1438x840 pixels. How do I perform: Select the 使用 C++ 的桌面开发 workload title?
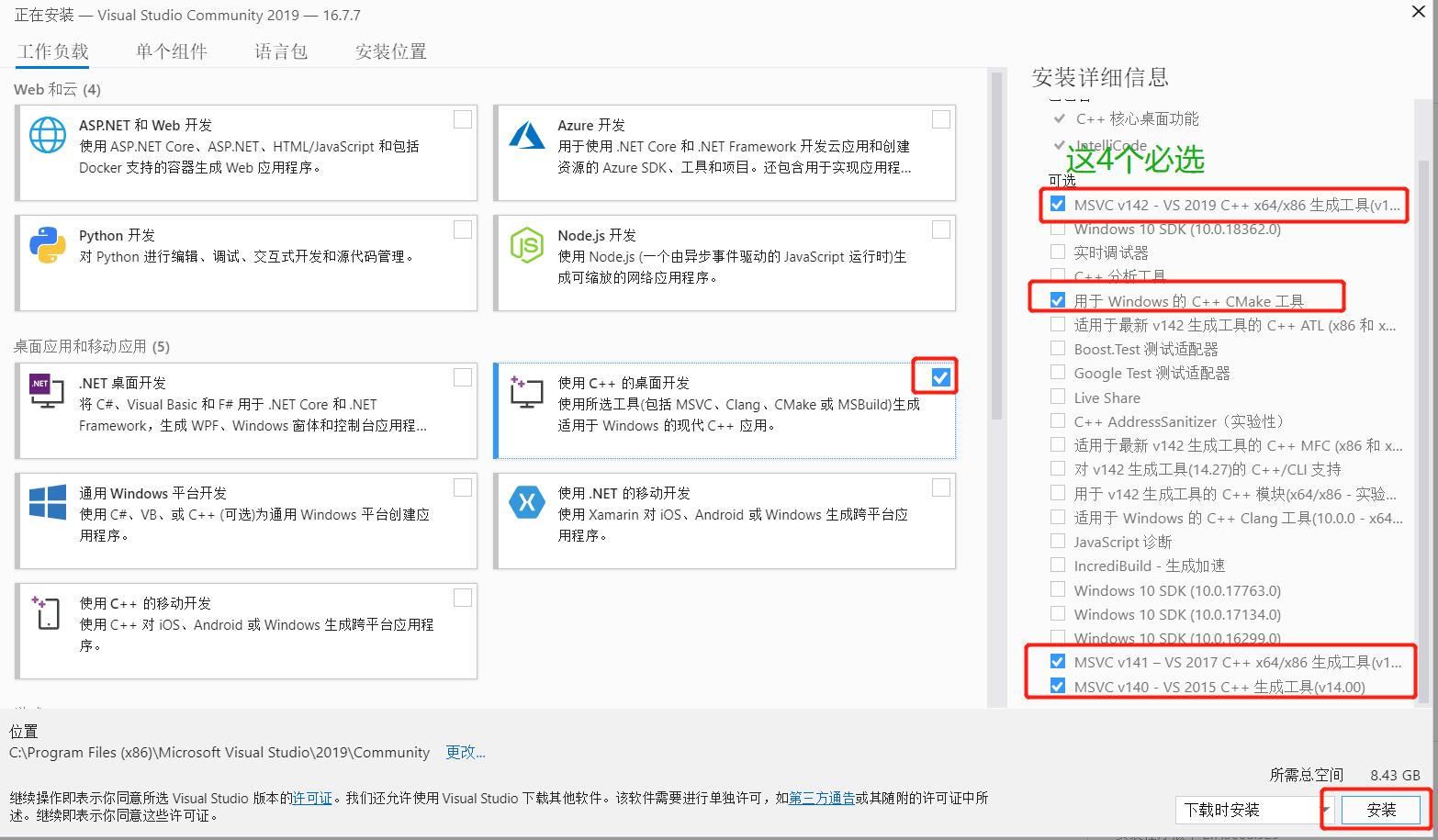624,383
